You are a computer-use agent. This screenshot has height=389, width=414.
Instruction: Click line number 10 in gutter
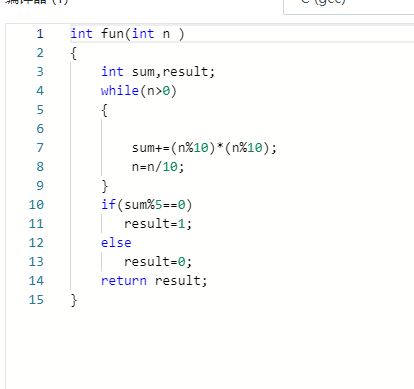36,205
